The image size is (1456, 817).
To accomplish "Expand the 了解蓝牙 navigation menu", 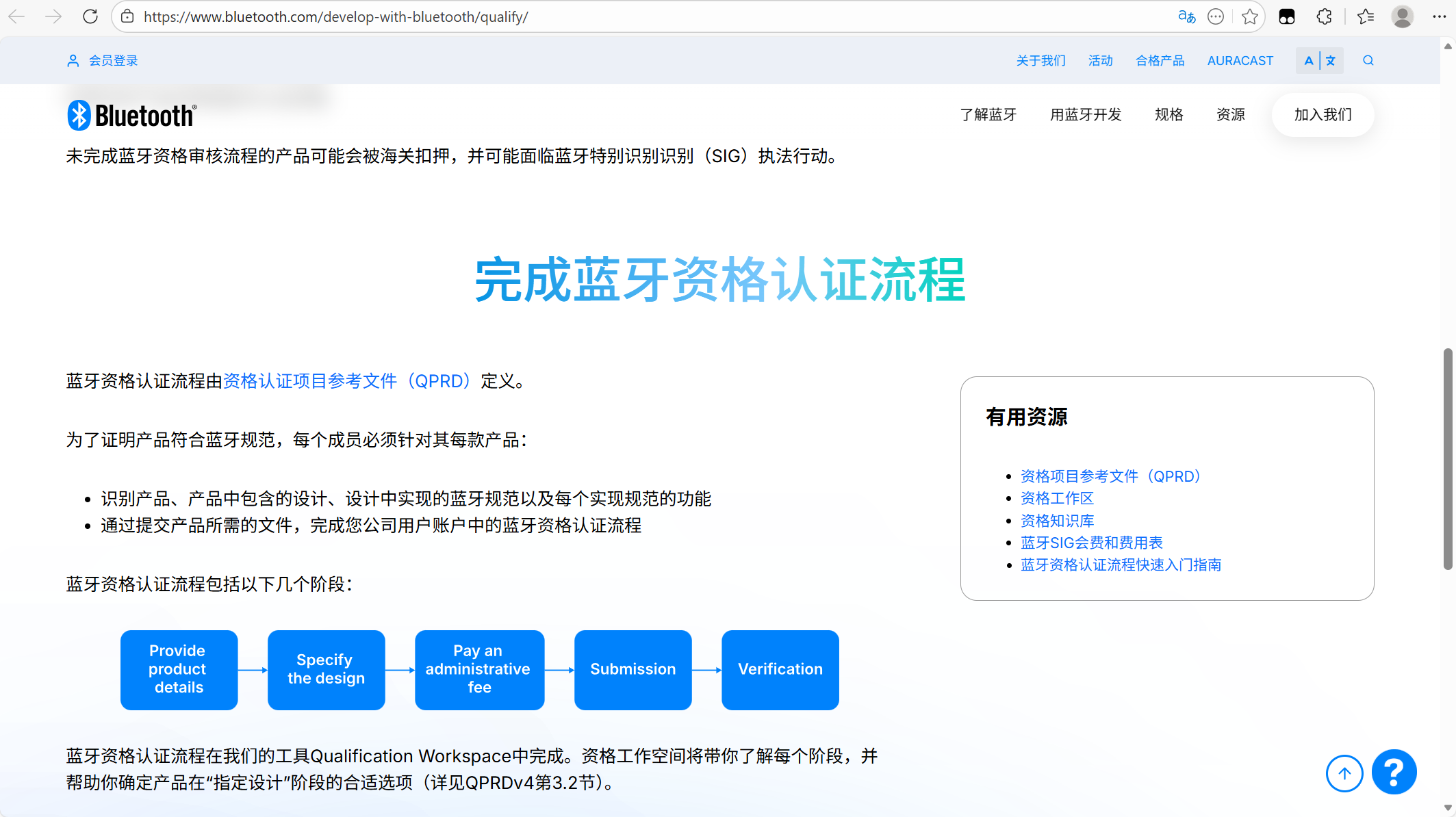I will click(988, 114).
